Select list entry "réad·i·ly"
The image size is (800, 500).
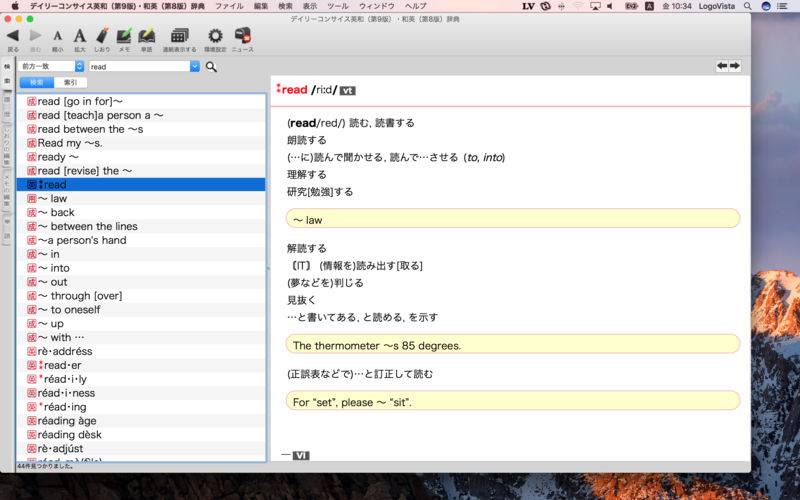click(x=141, y=379)
